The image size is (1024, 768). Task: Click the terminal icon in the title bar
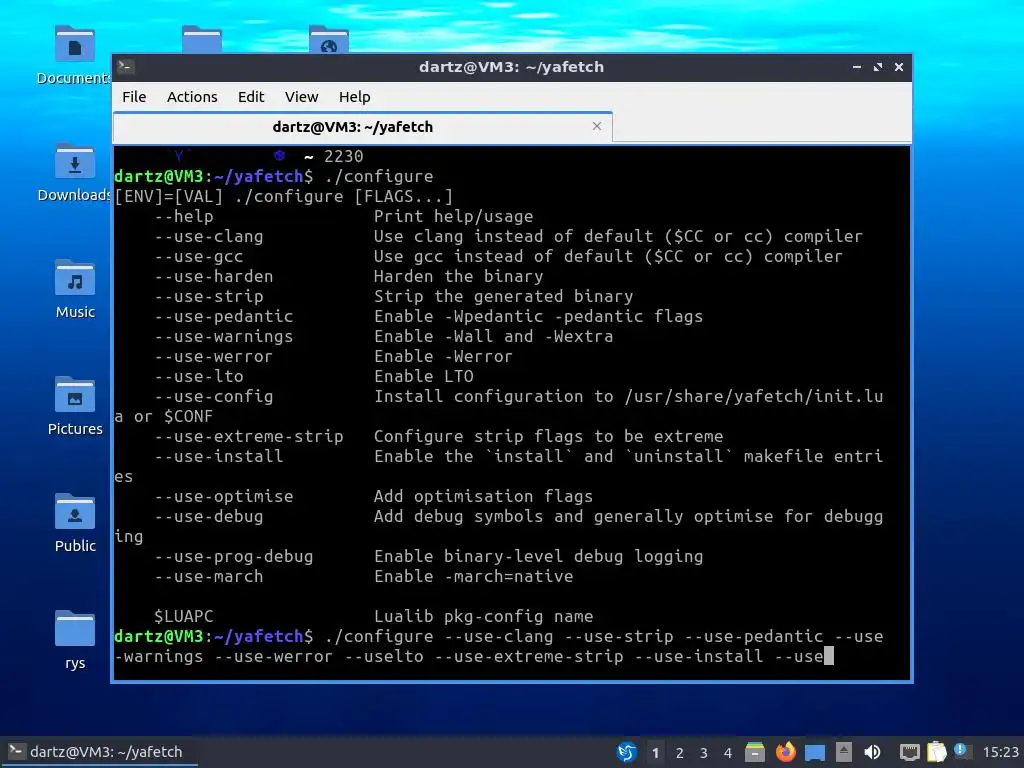(126, 66)
